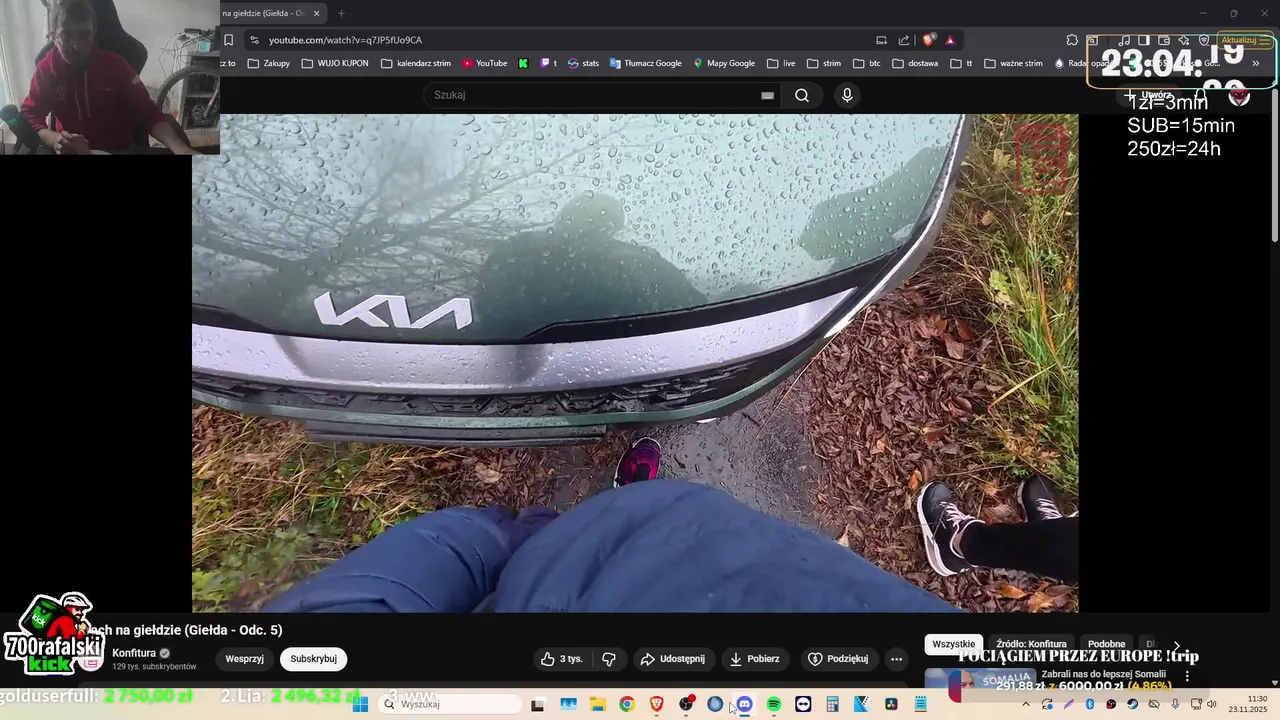Viewport: 1280px width, 720px height.
Task: Click the cast/install screen icon in address bar
Action: point(881,40)
